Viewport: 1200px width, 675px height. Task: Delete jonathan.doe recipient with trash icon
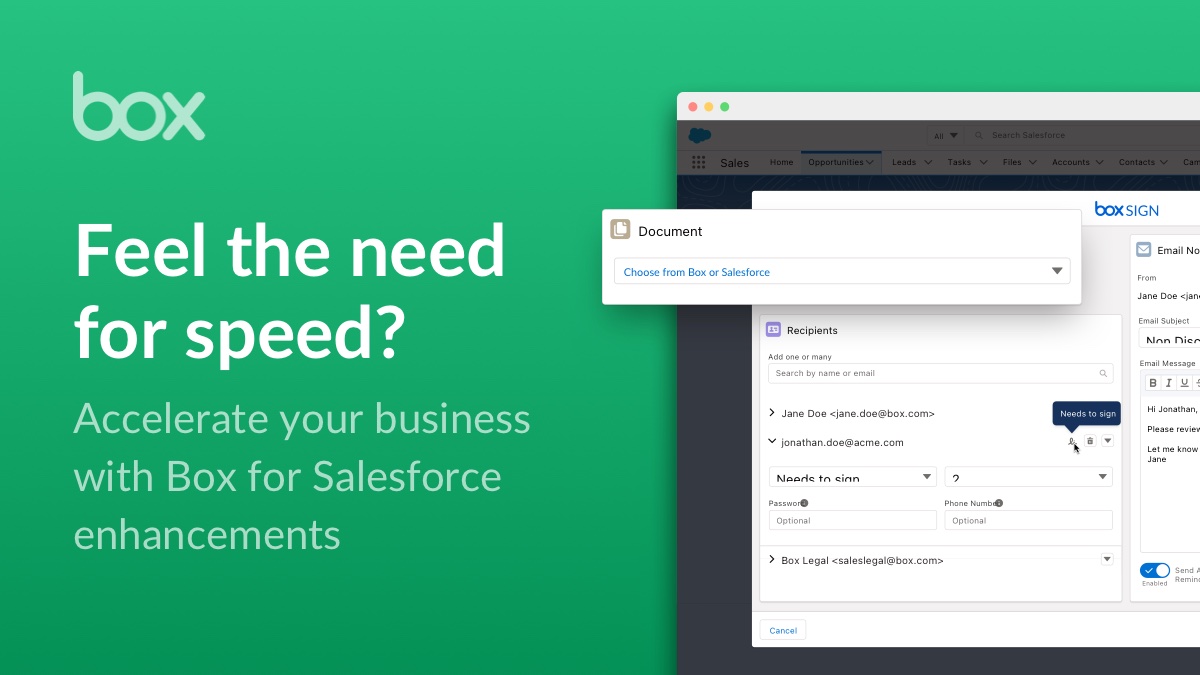pos(1089,440)
